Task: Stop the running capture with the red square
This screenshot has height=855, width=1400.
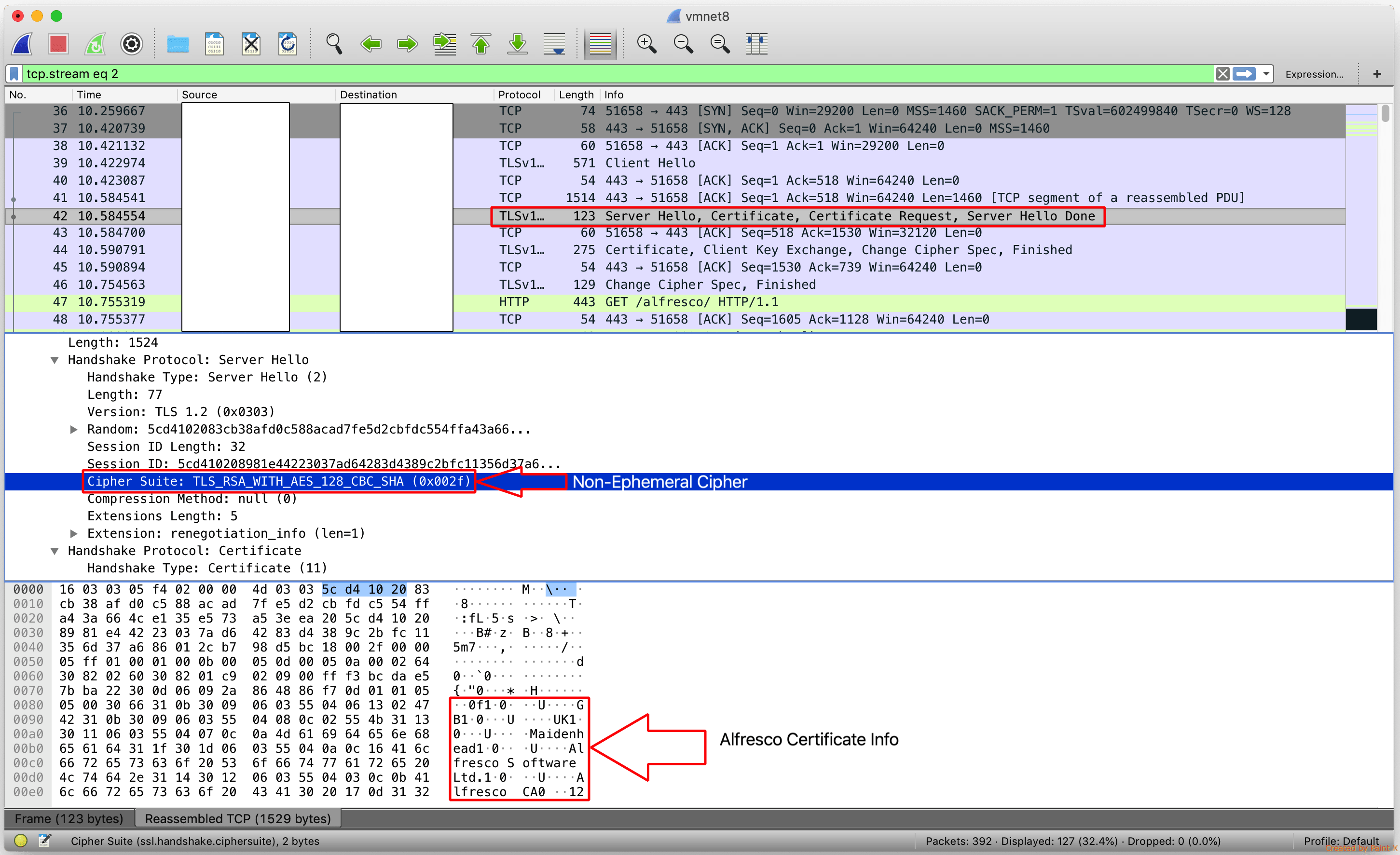Action: pos(58,44)
